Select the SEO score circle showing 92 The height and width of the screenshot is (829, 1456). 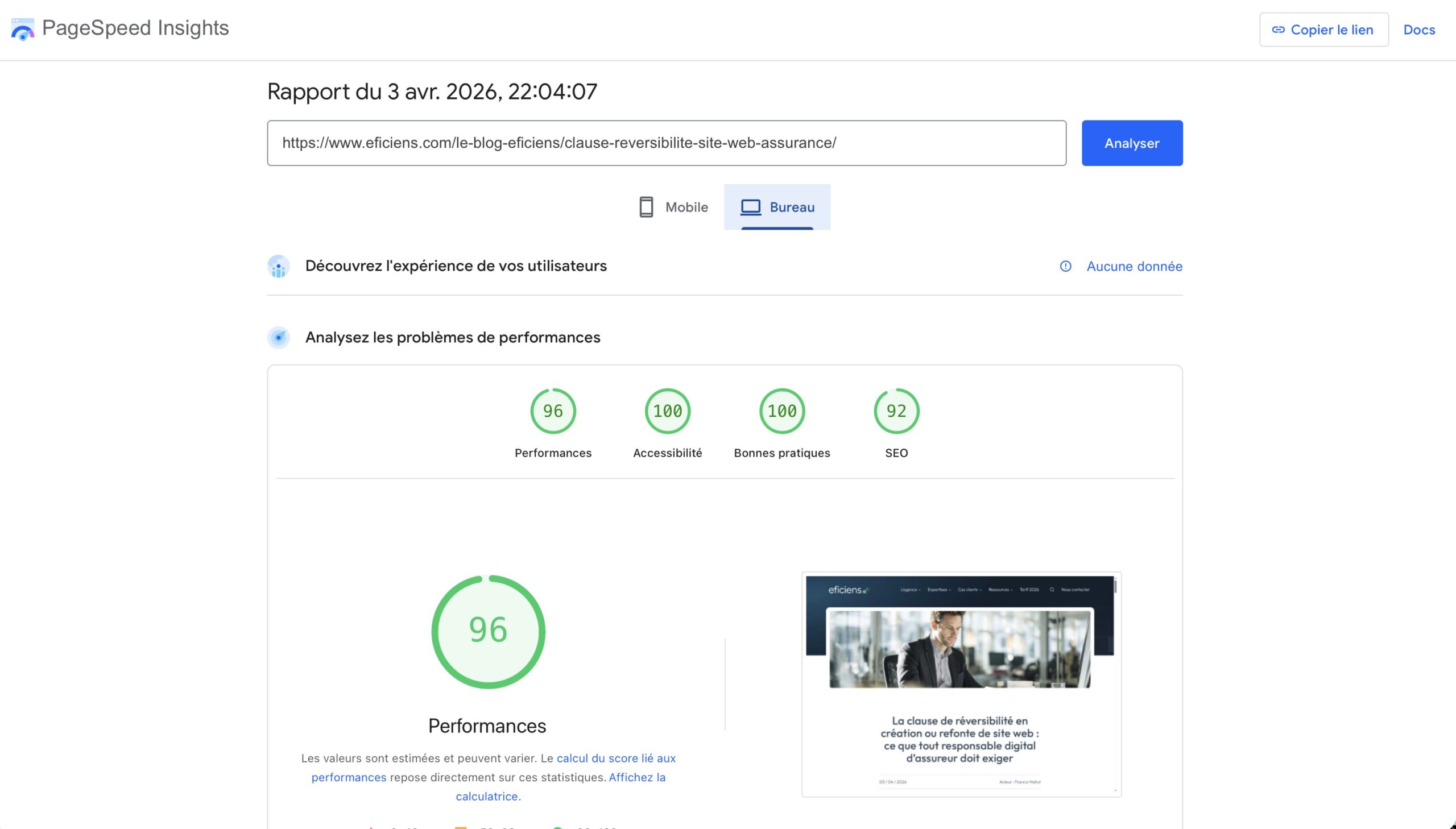pos(896,411)
